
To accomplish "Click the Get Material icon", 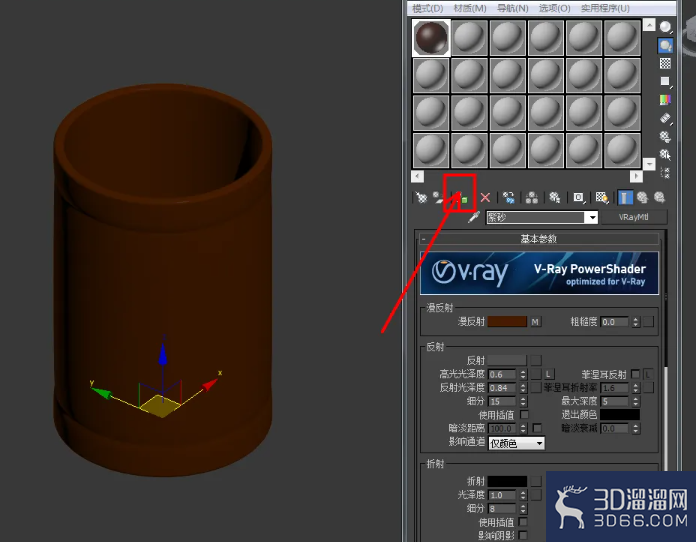I will 421,198.
